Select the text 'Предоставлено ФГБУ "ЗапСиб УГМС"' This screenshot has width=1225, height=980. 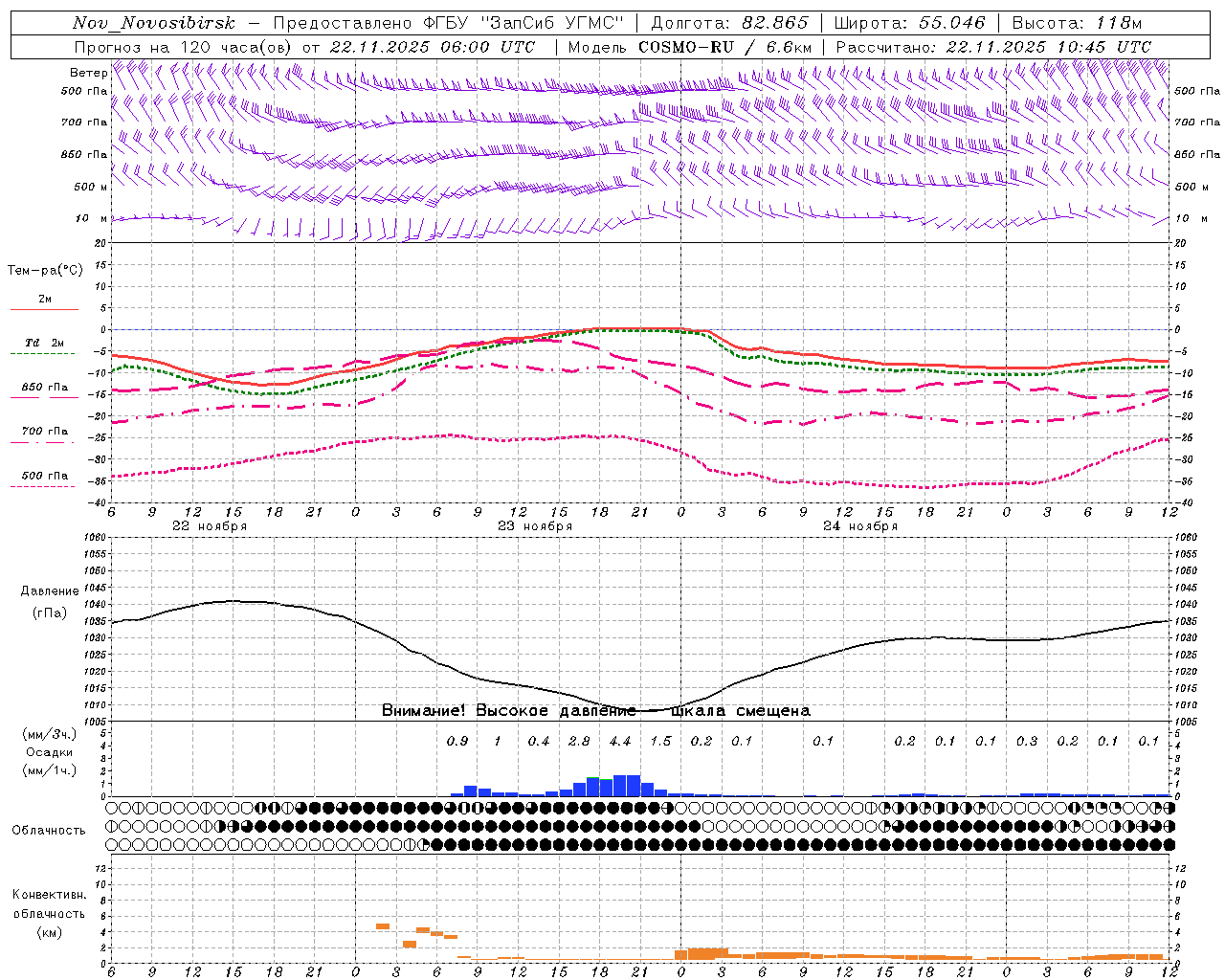[449, 23]
